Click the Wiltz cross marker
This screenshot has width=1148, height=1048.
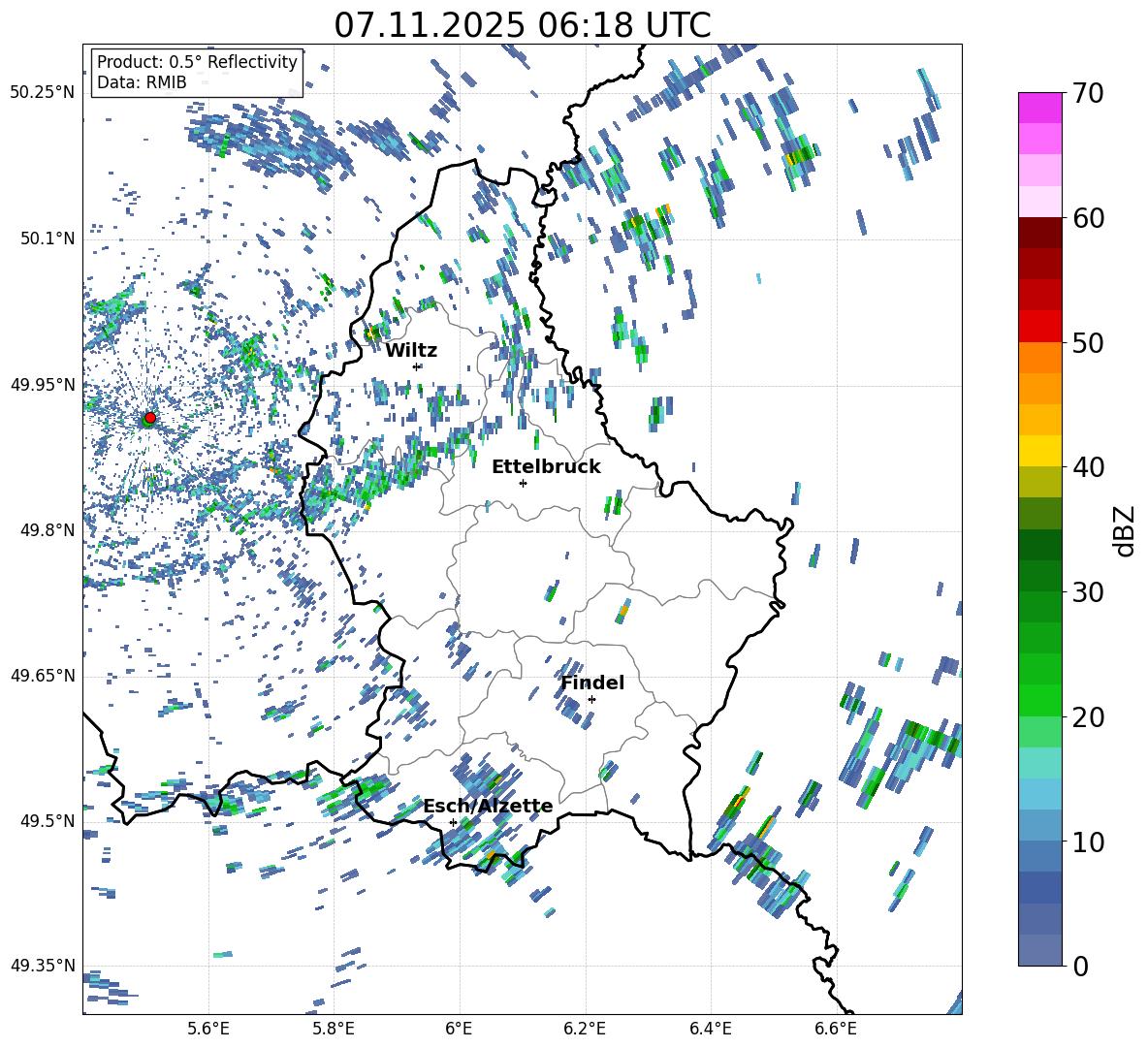pyautogui.click(x=417, y=366)
